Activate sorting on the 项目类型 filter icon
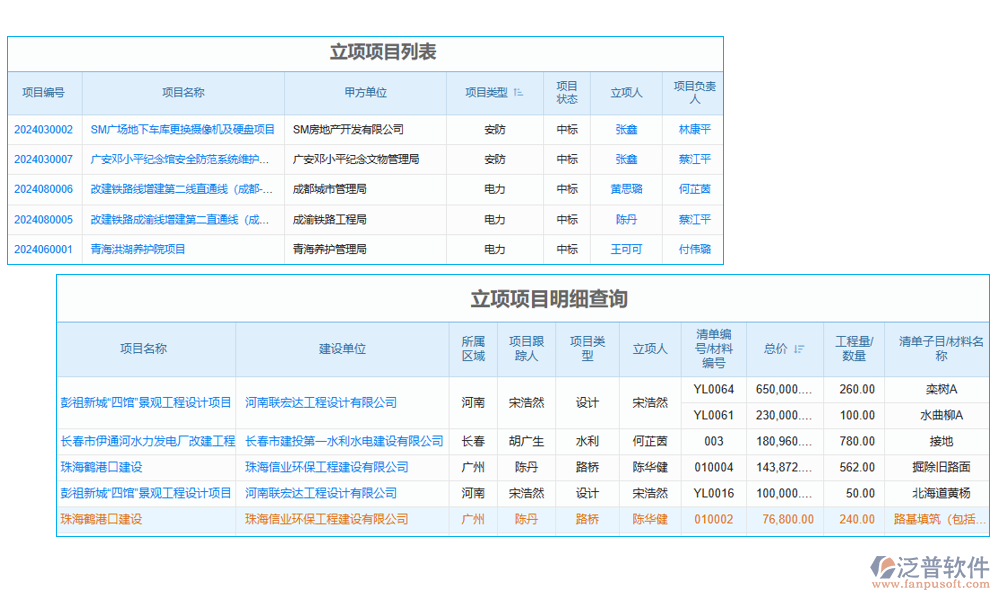Screen dimensions: 1000x600 tap(519, 90)
